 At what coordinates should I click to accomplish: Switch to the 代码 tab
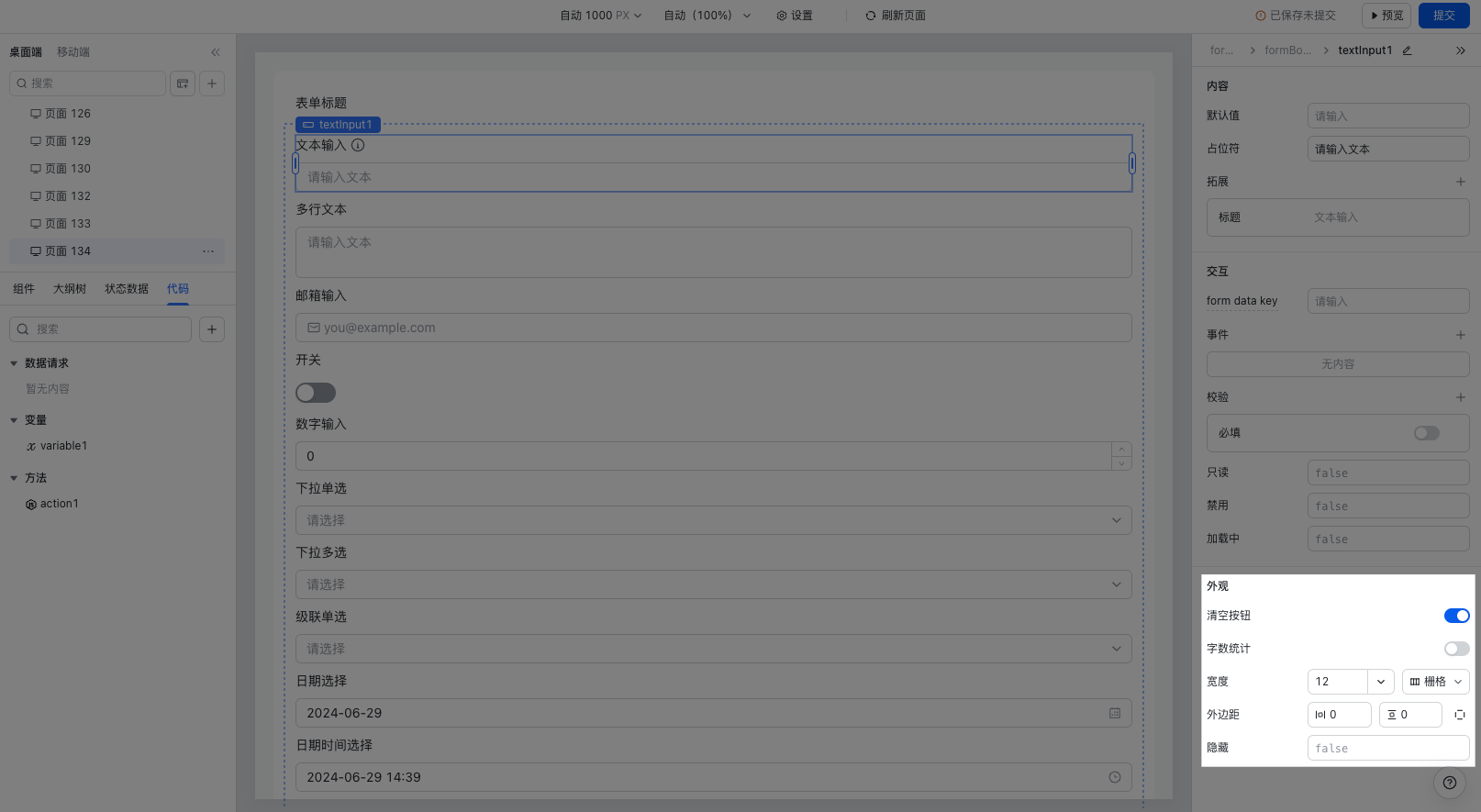178,289
